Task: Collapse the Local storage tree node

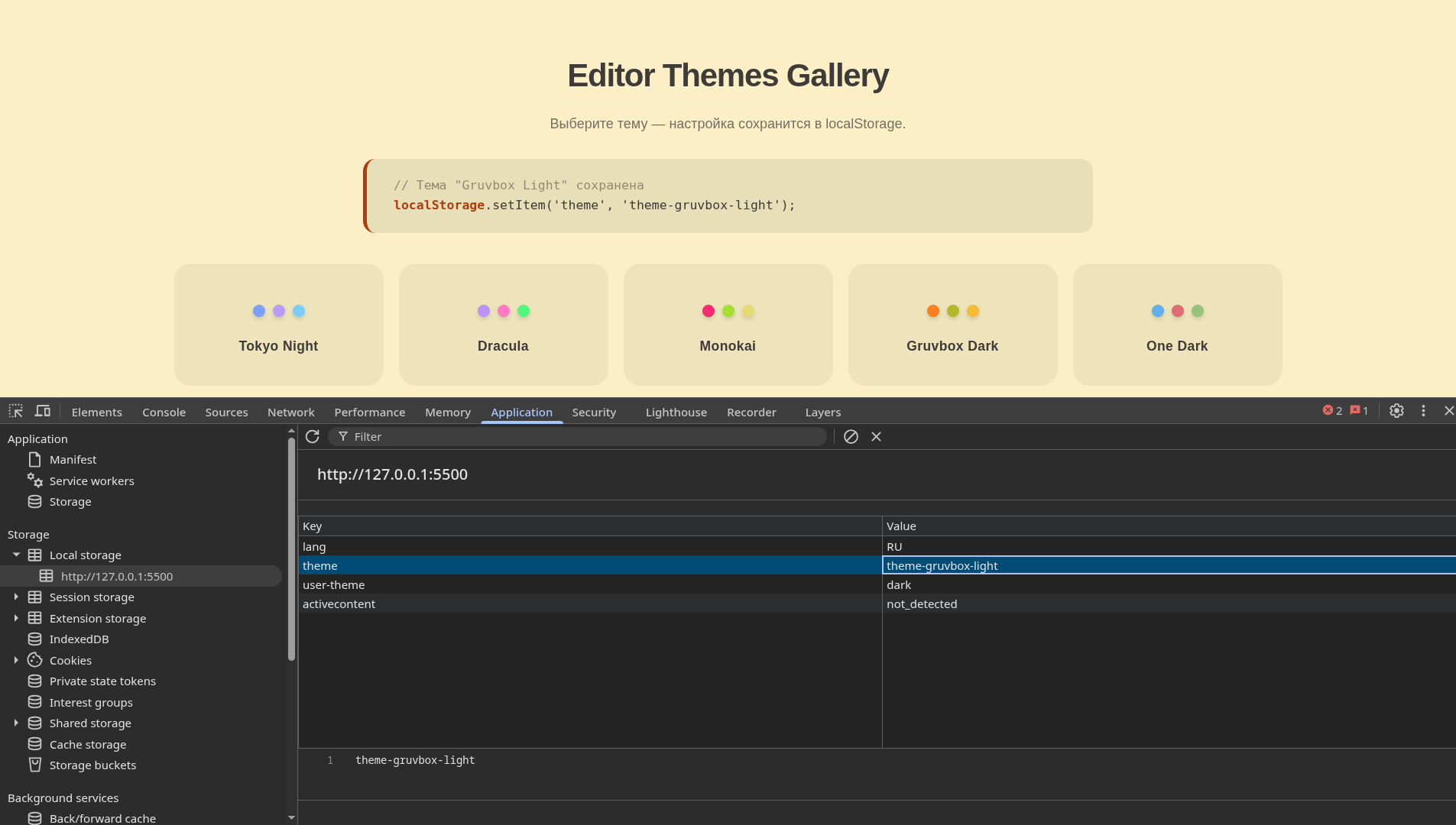Action: click(16, 555)
